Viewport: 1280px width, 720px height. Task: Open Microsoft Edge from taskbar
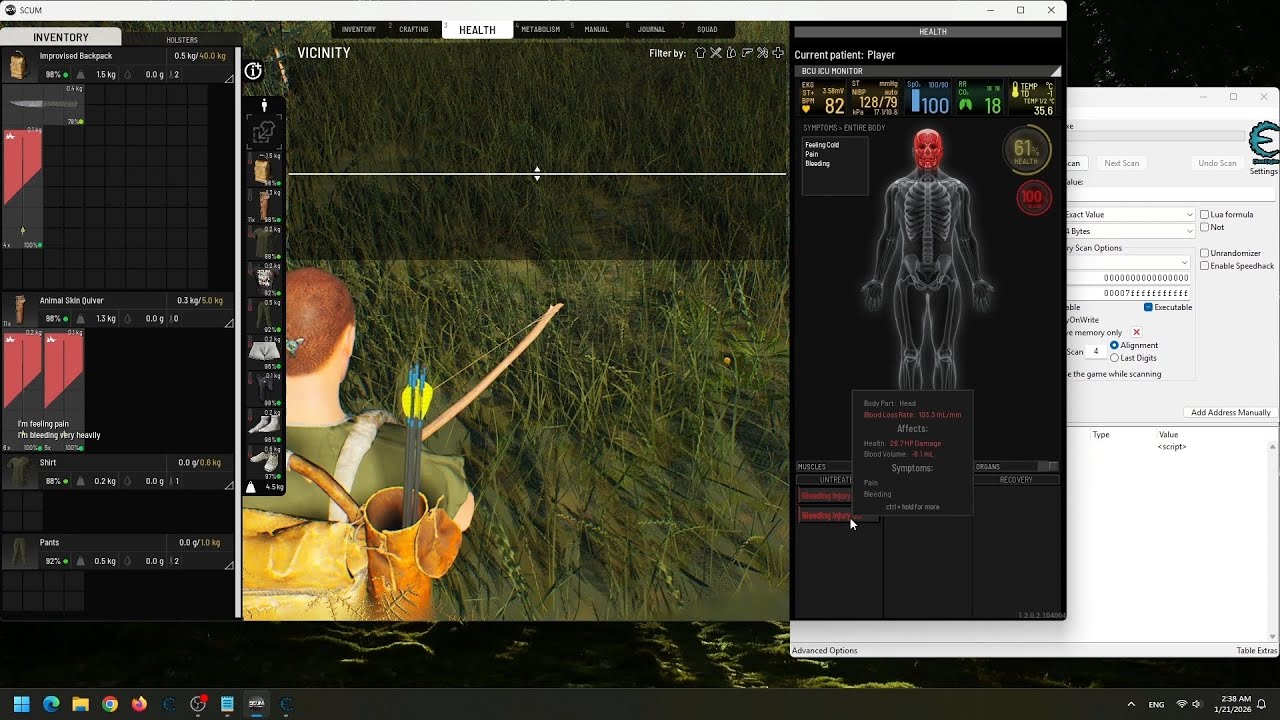click(51, 704)
